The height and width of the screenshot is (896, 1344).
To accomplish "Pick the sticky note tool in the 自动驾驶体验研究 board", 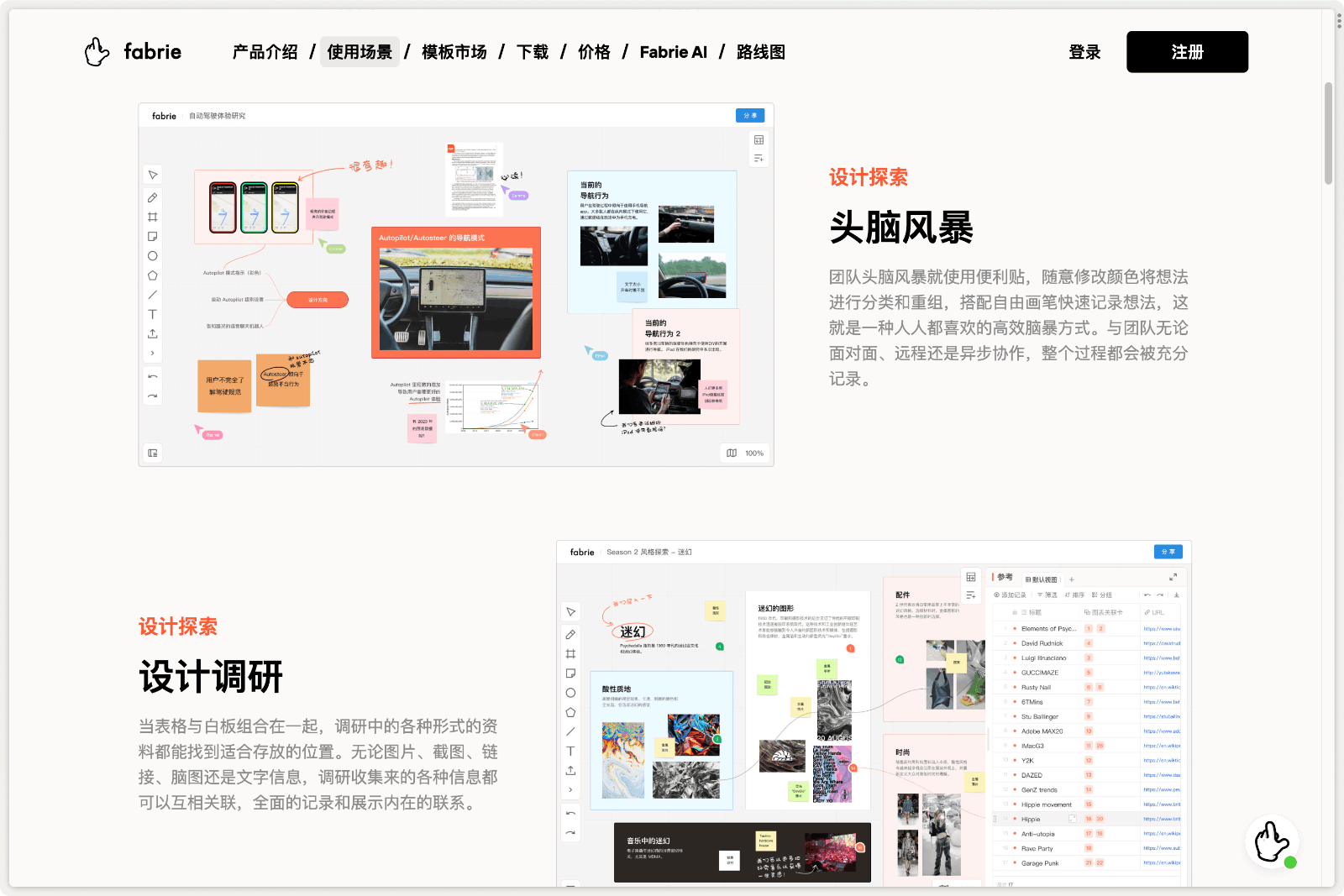I will click(x=152, y=237).
